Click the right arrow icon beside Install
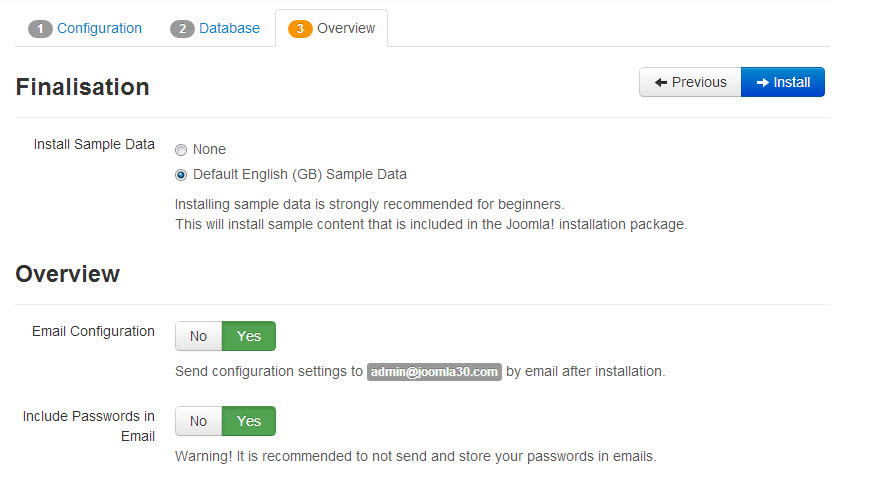Viewport: 885px width, 485px height. point(763,82)
